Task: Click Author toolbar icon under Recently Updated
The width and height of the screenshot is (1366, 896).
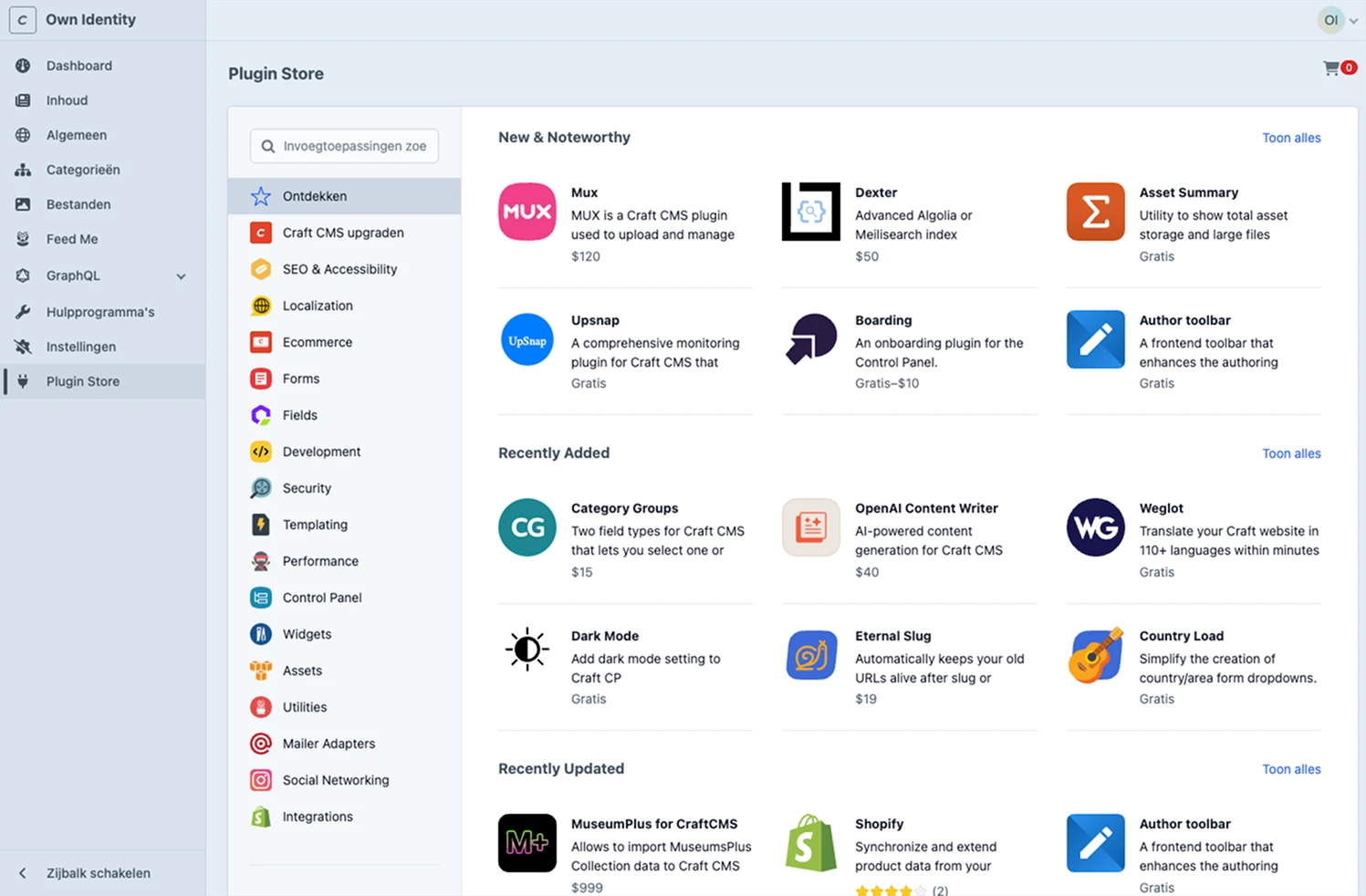Action: (x=1095, y=843)
